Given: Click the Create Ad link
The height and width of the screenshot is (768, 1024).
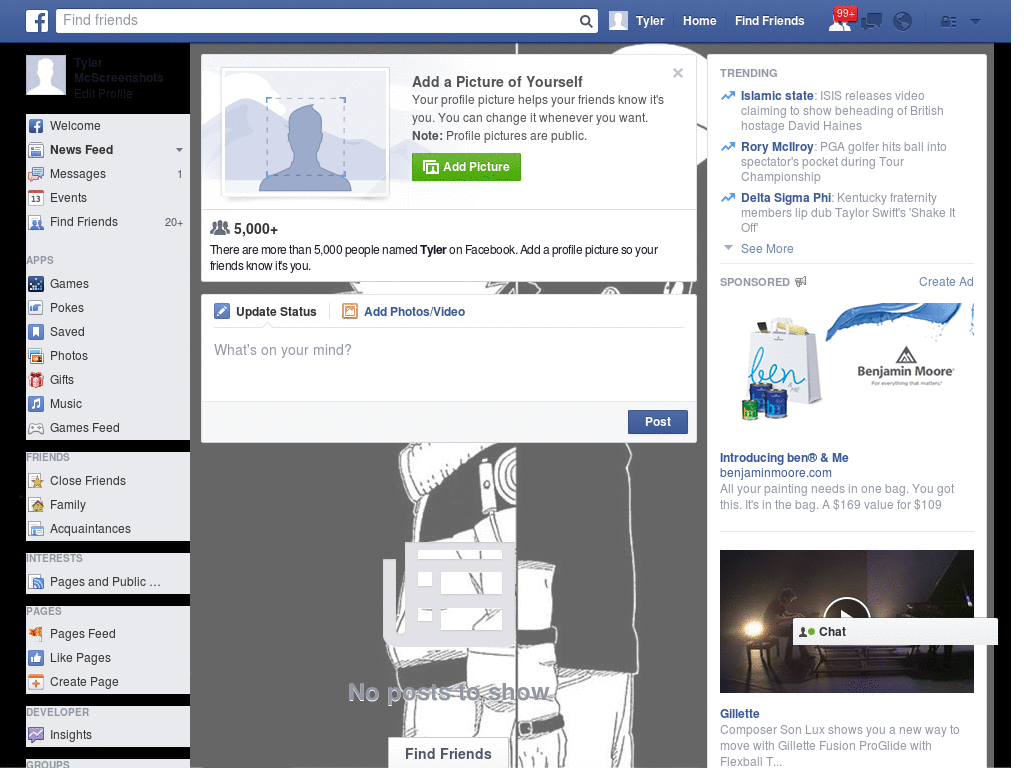Looking at the screenshot, I should click(946, 281).
